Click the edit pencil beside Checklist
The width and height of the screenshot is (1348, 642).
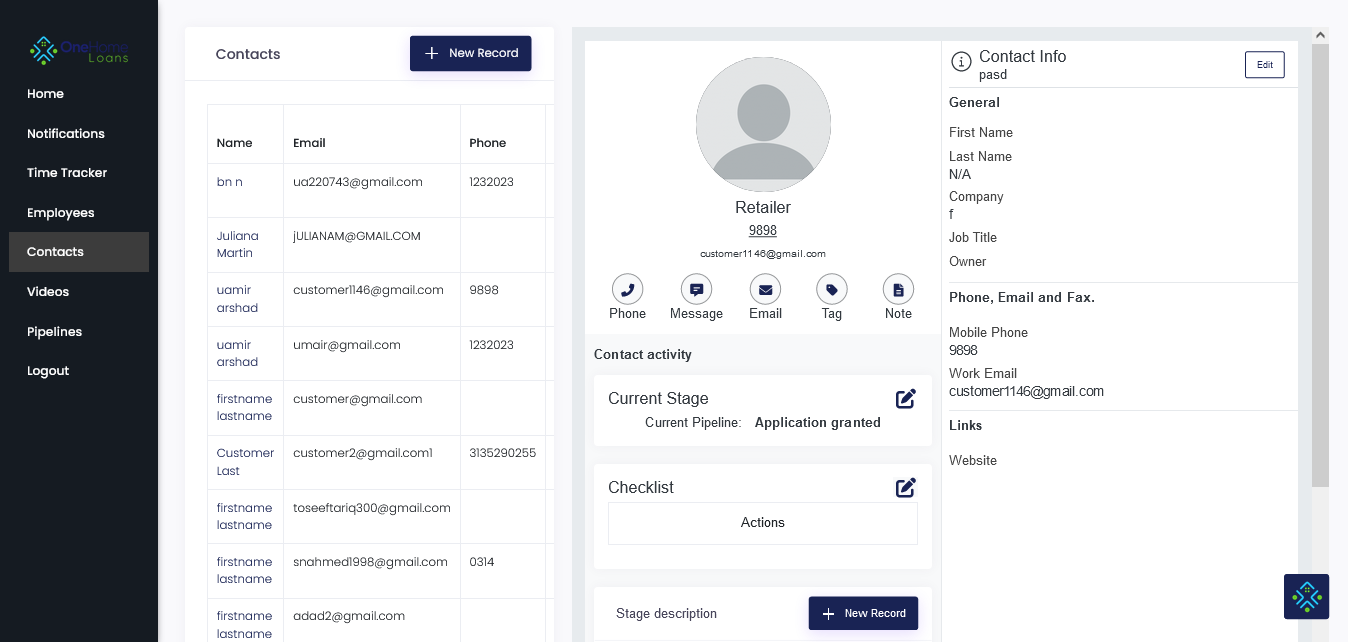pos(906,488)
